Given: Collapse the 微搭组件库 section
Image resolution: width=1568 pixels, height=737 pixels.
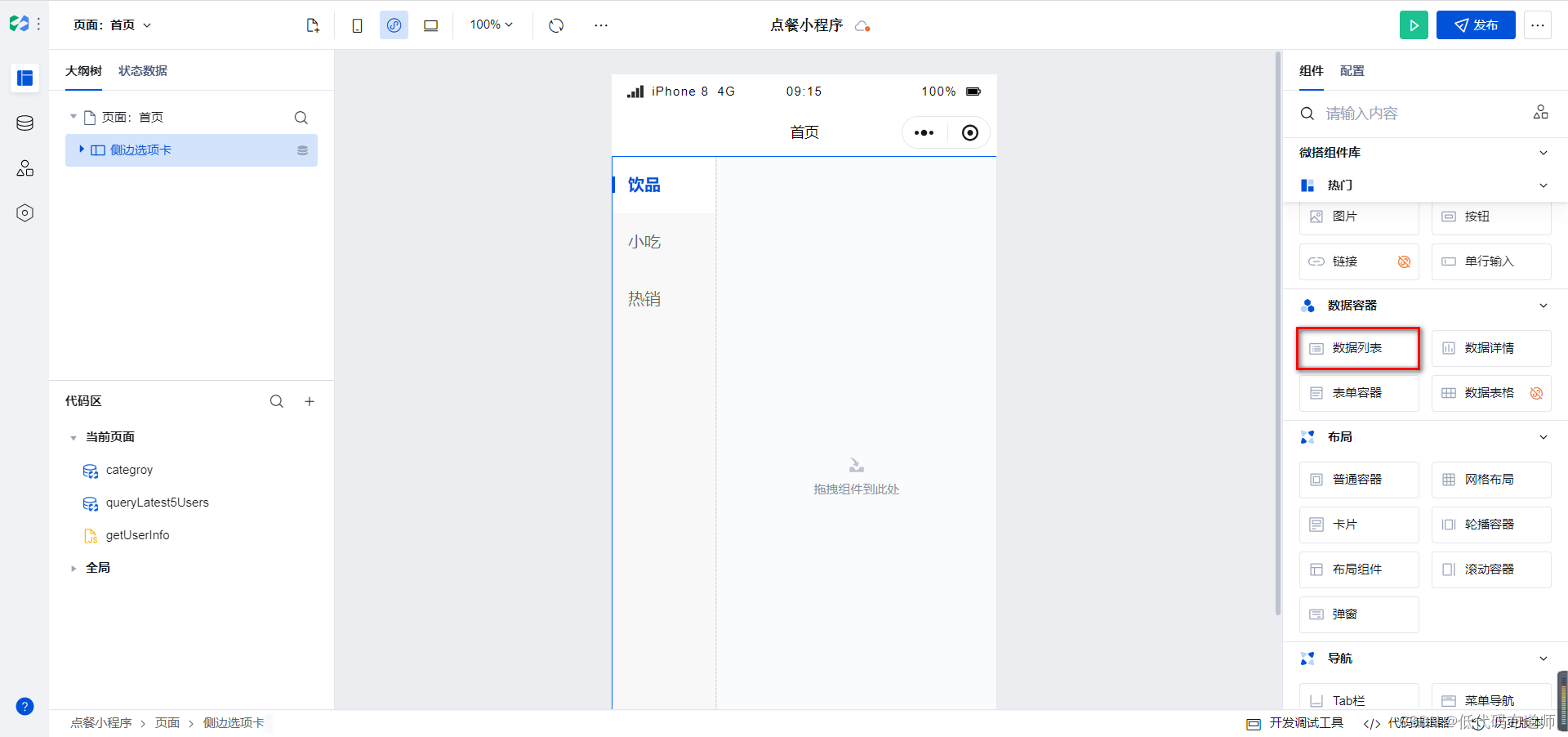Looking at the screenshot, I should tap(1543, 153).
